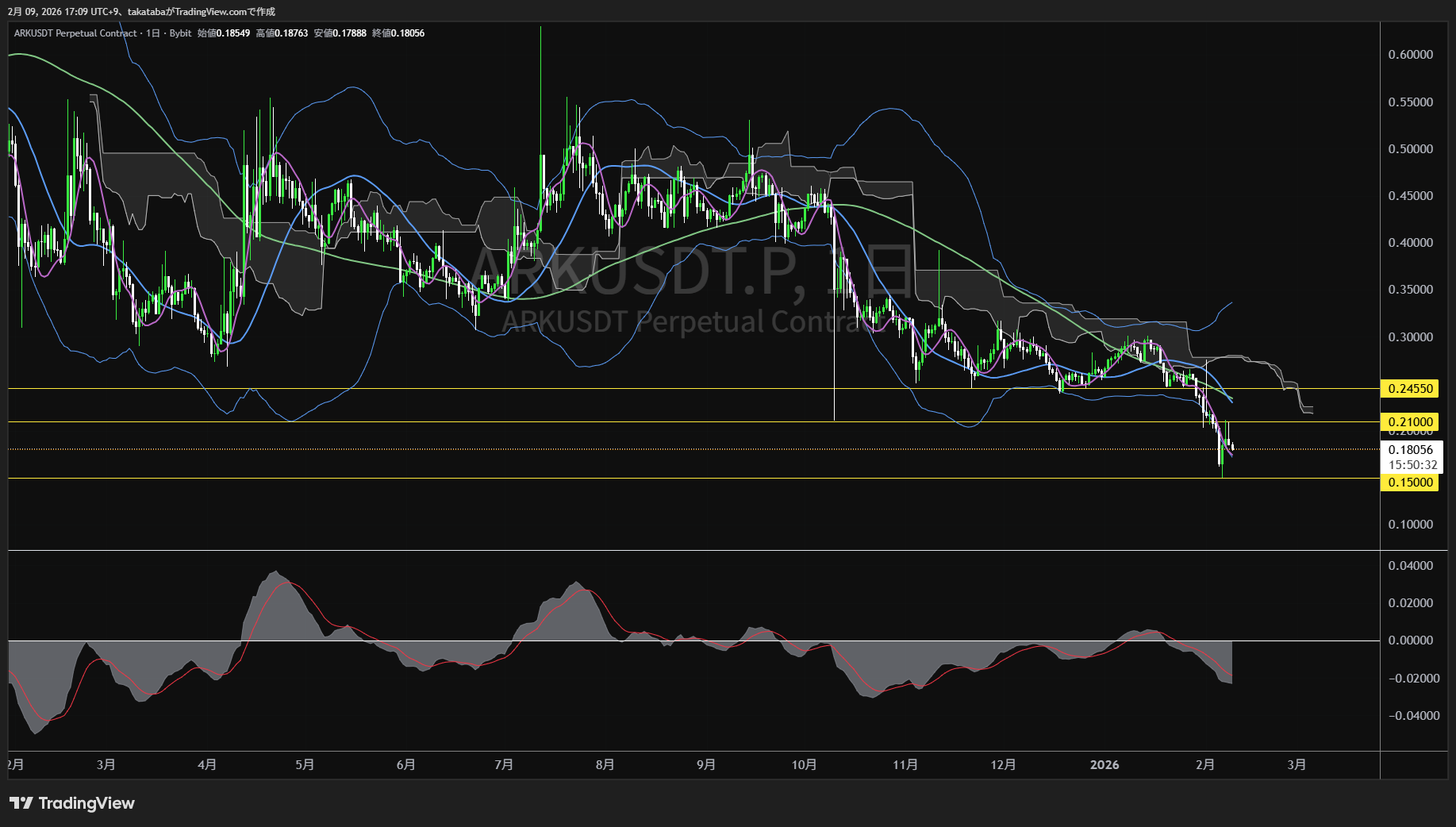This screenshot has width=1456, height=827.
Task: Click the candle countdown timer 15:50:32
Action: [1412, 465]
